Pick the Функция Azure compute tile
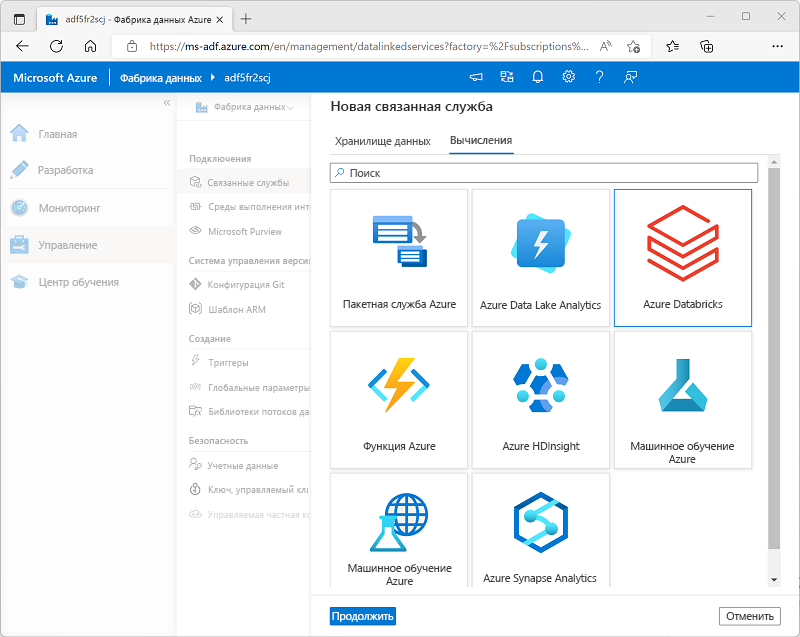The width and height of the screenshot is (800, 637). click(x=399, y=400)
